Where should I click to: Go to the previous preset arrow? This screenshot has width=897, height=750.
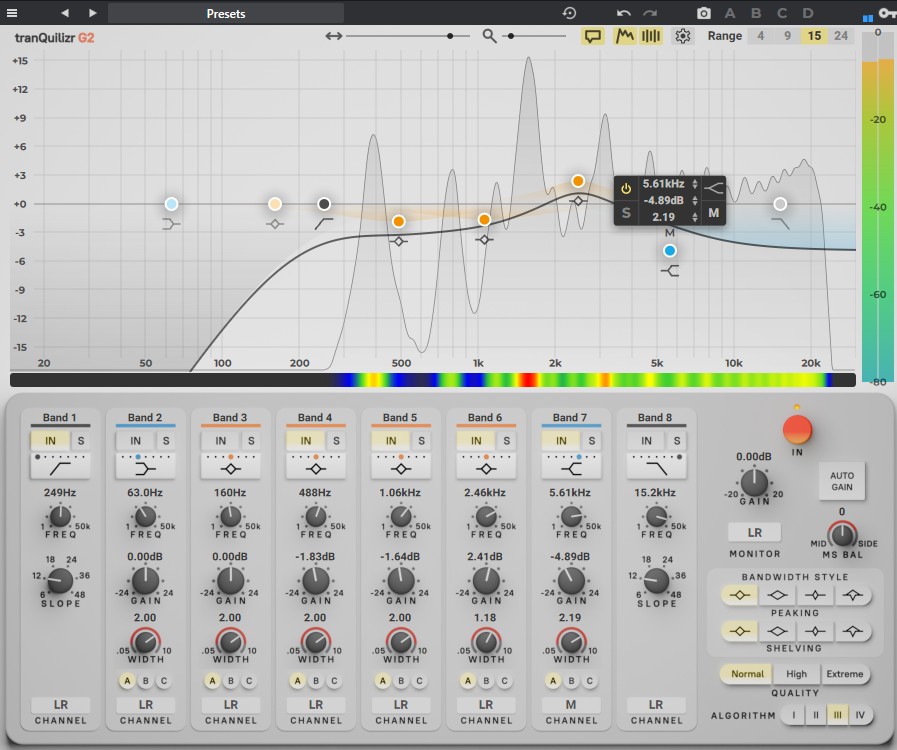click(x=65, y=13)
